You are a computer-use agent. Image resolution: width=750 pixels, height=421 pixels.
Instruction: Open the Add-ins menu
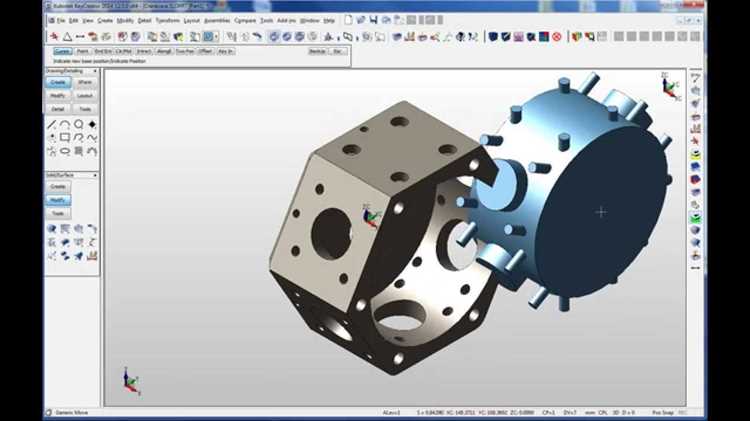tap(286, 21)
